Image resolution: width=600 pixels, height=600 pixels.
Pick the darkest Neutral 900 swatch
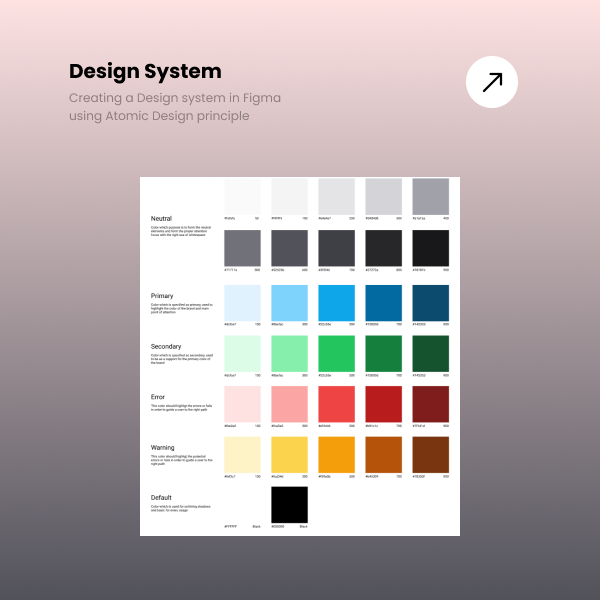coord(430,247)
